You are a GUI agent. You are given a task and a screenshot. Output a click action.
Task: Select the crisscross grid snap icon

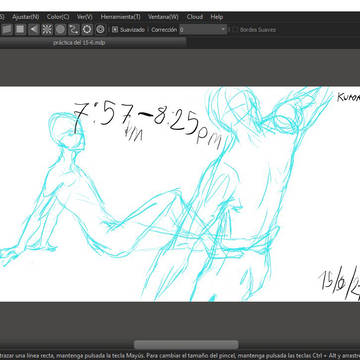click(20, 29)
